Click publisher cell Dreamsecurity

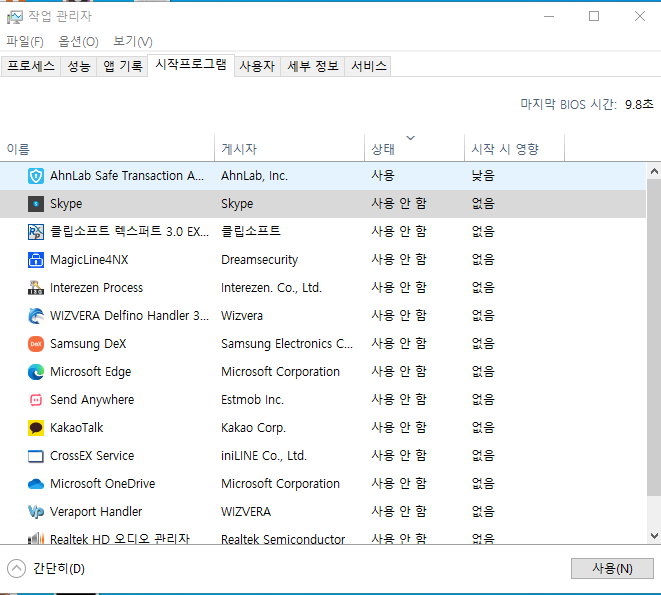pyautogui.click(x=260, y=260)
